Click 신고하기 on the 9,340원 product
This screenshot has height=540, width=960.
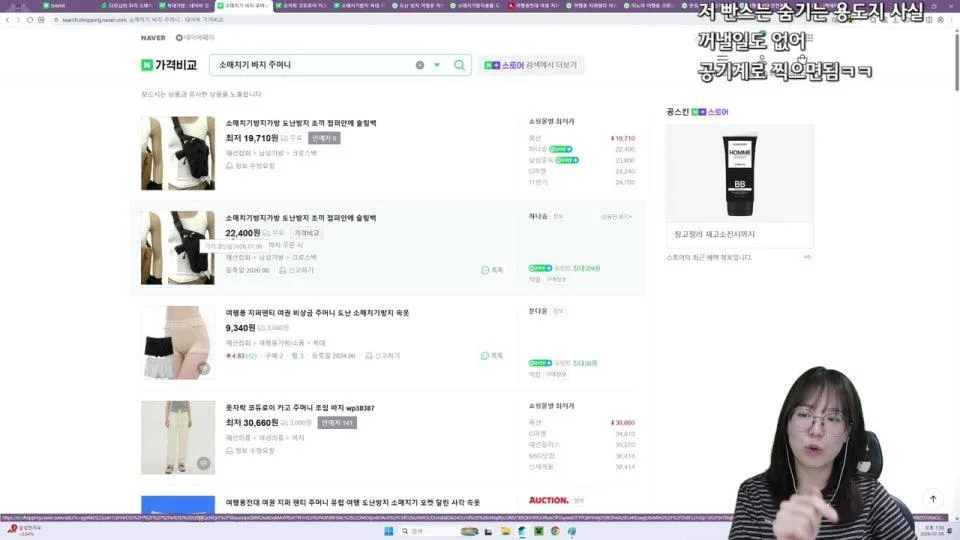pos(383,356)
